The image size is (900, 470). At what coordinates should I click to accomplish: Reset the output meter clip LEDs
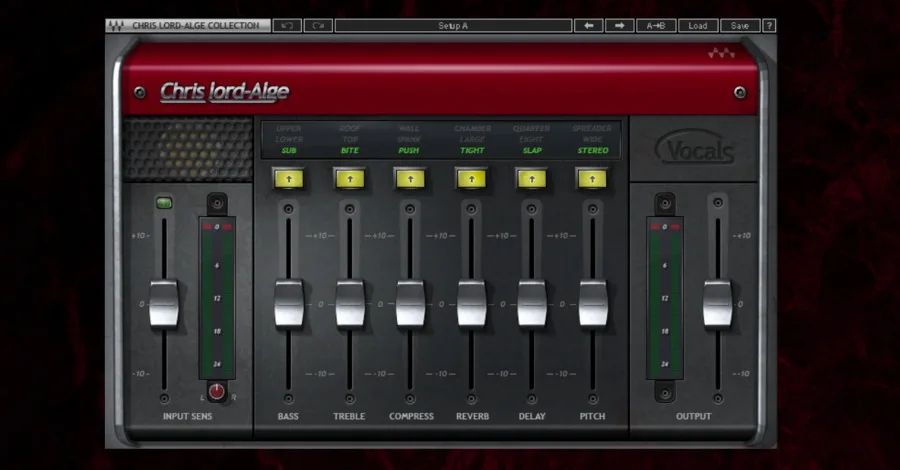665,227
